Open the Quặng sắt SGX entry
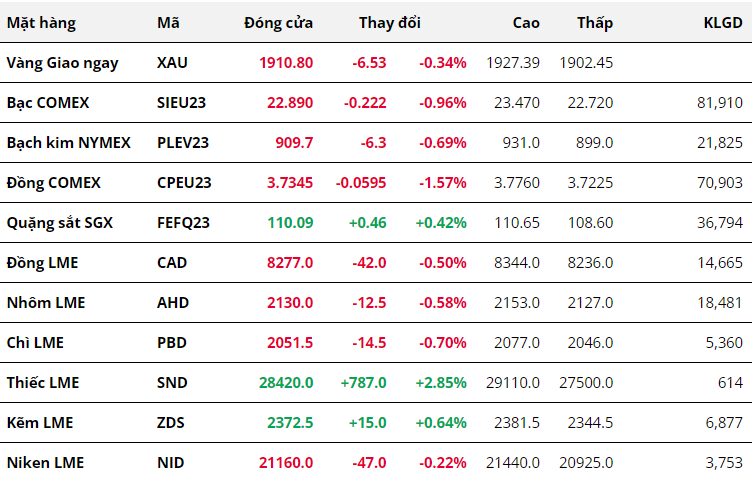The width and height of the screenshot is (752, 485). coord(60,223)
